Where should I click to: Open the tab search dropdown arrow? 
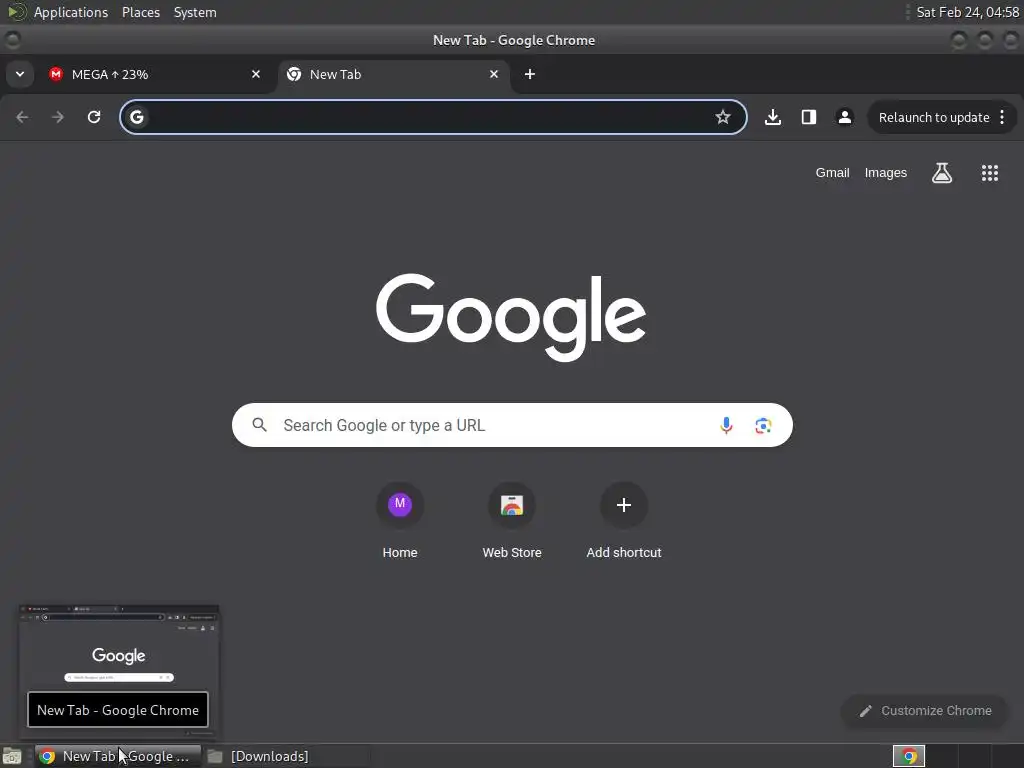point(20,74)
